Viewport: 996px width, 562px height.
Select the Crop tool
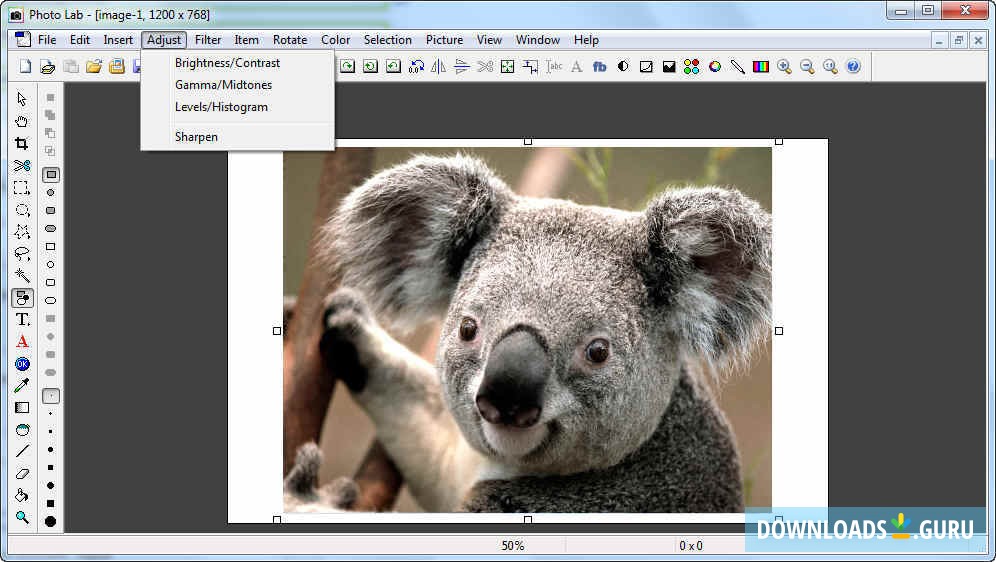pyautogui.click(x=21, y=144)
